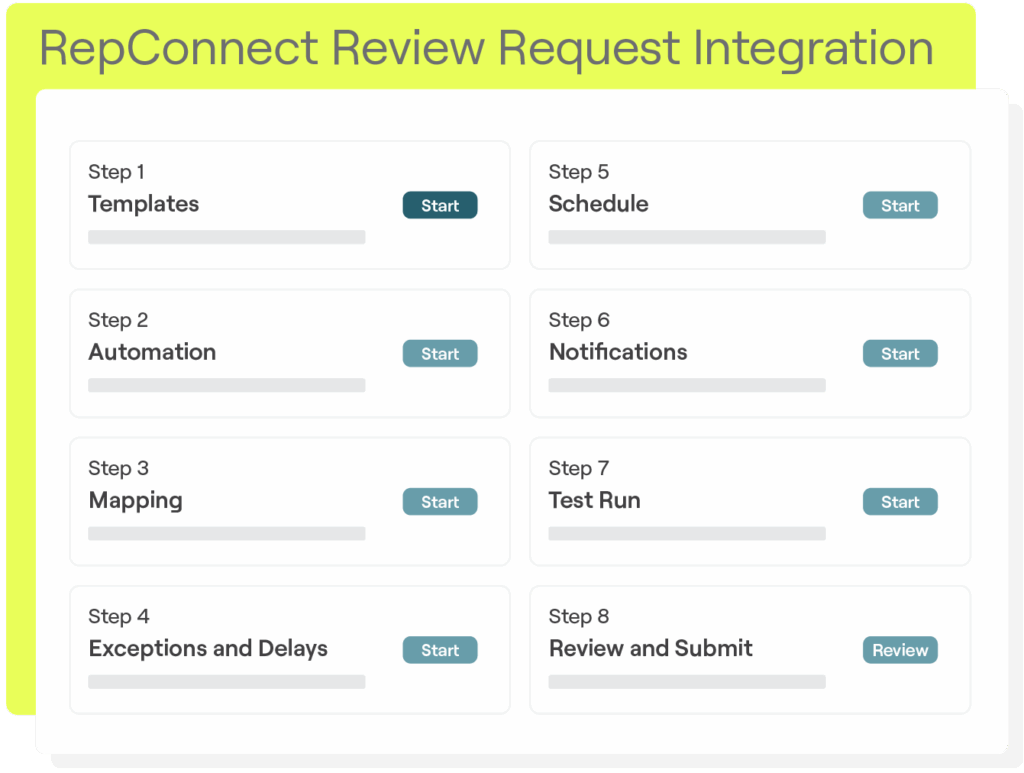Click the progress bar below Test Run

point(687,533)
